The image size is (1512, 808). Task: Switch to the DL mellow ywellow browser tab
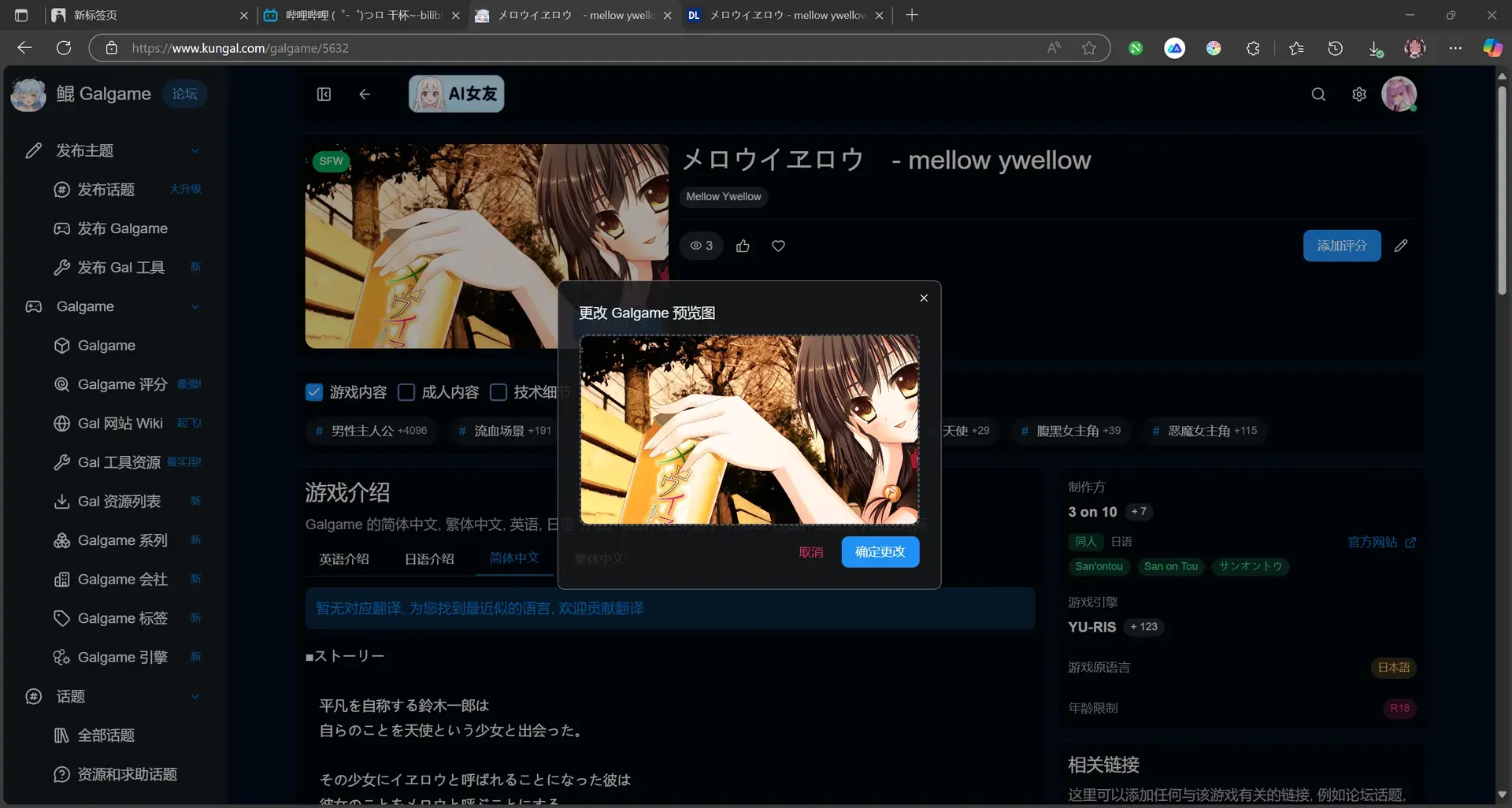click(786, 15)
